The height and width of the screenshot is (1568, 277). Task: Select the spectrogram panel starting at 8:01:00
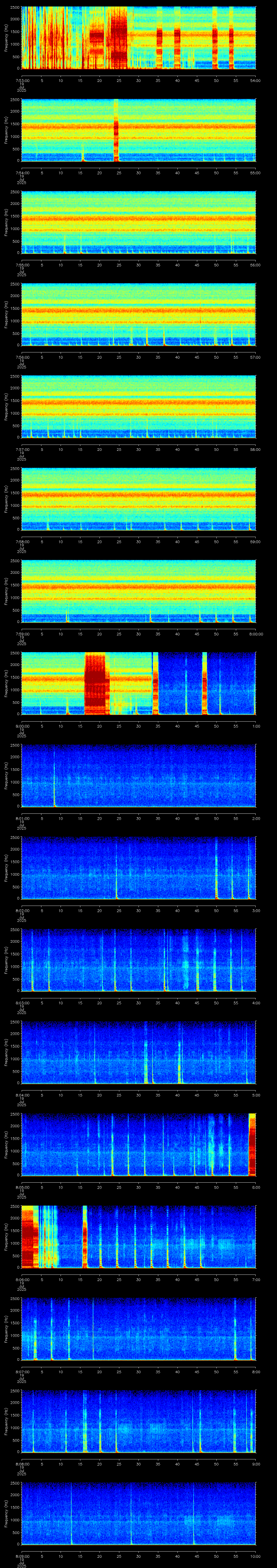tap(138, 775)
